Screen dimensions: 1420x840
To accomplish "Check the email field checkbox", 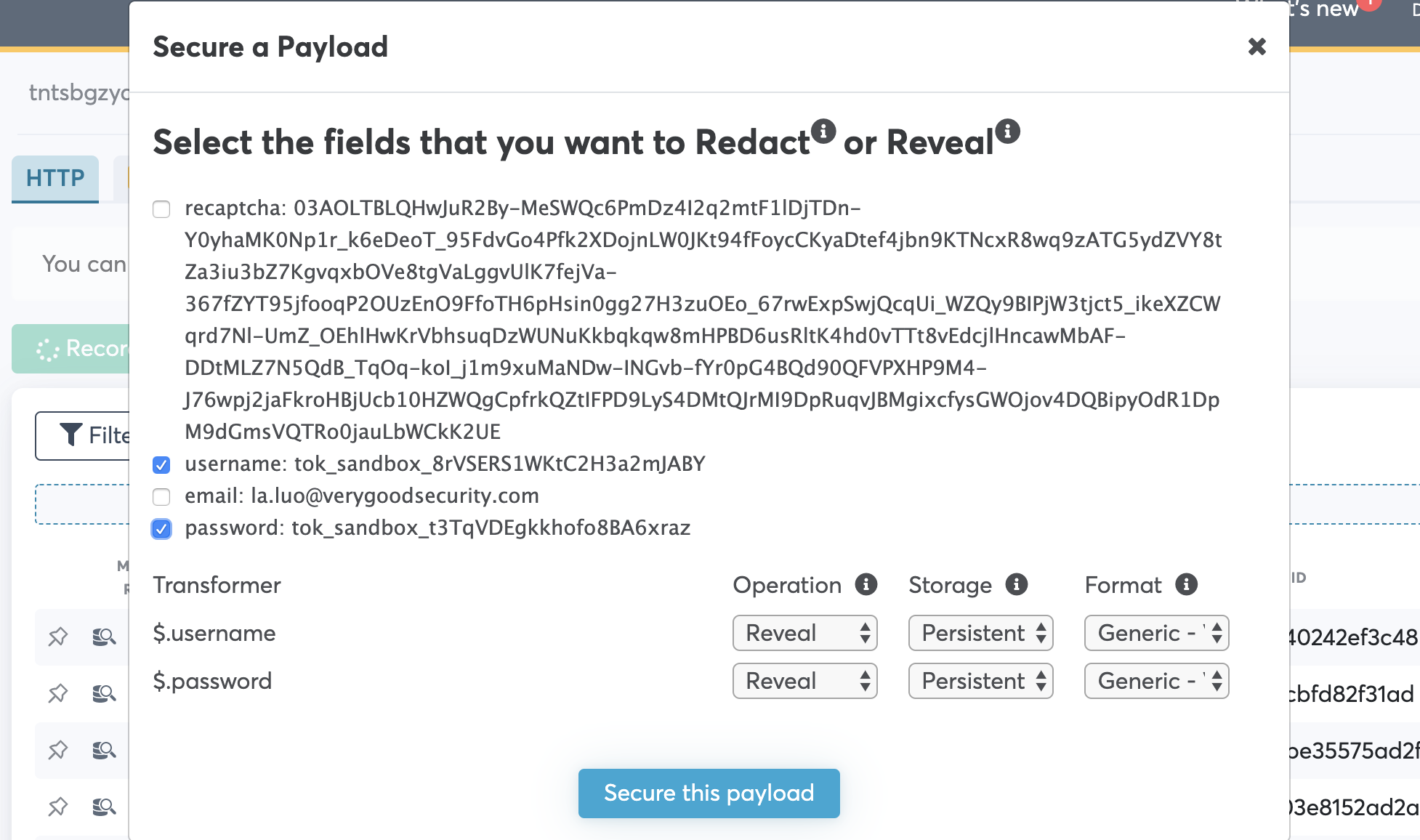I will click(161, 497).
